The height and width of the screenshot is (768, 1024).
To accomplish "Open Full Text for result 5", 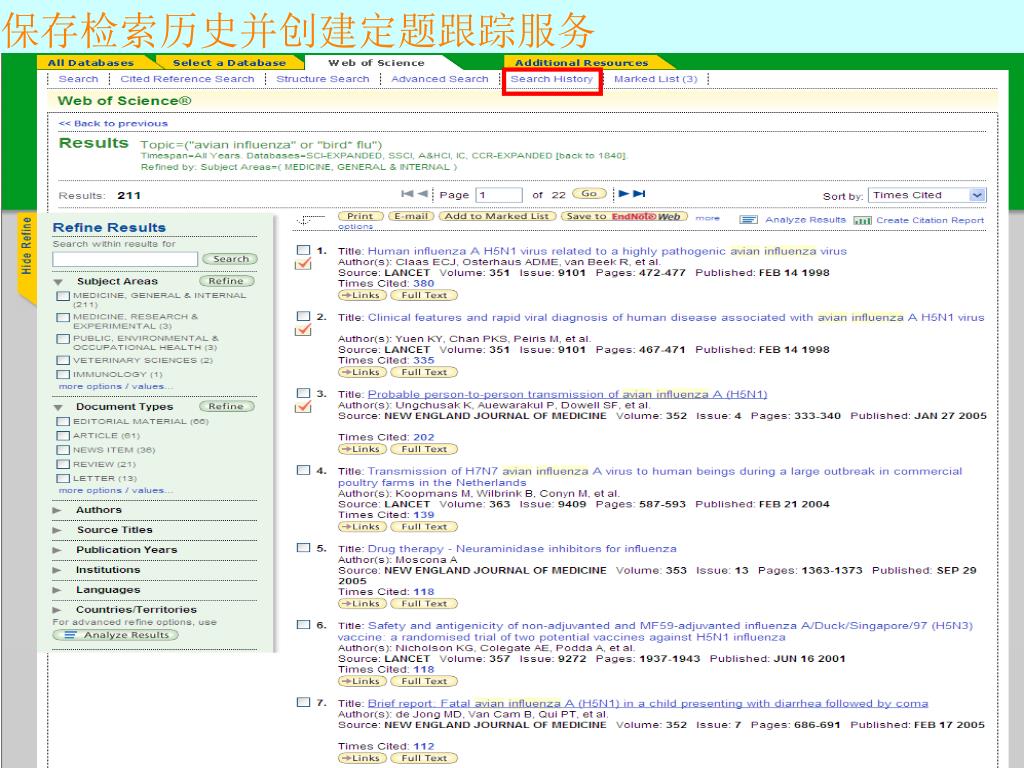I will [x=423, y=604].
